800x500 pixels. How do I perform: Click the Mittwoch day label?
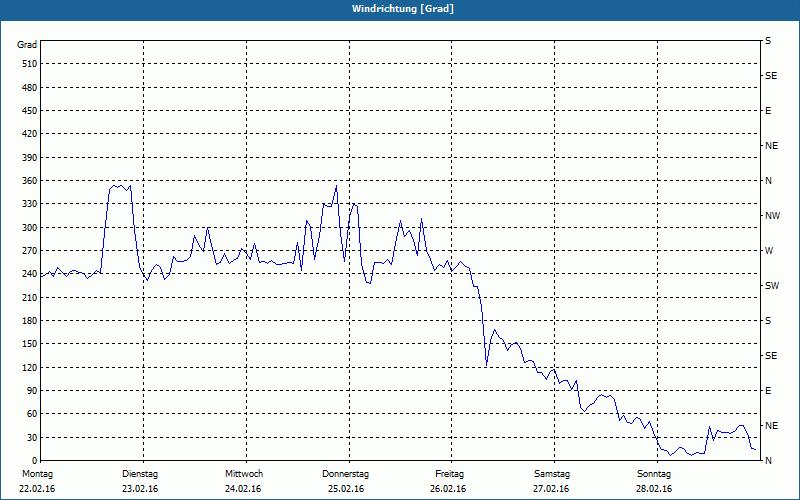pyautogui.click(x=244, y=474)
